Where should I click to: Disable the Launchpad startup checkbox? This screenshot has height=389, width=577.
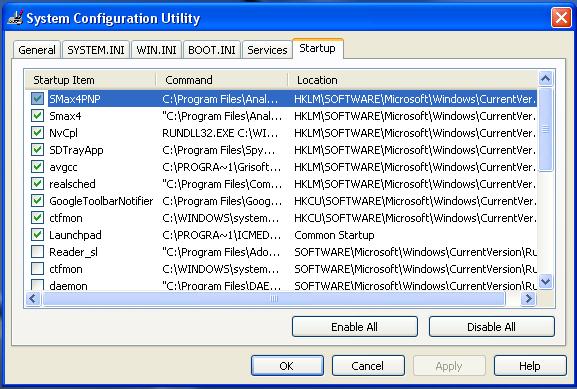coord(37,234)
